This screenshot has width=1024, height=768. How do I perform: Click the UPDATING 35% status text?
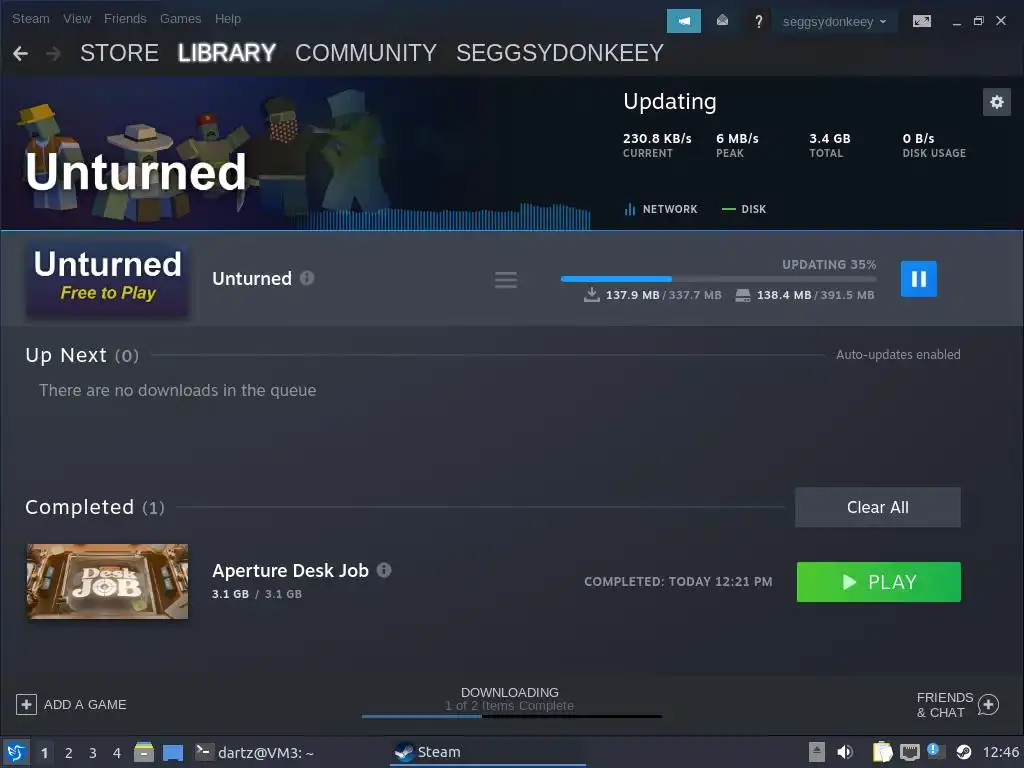829,264
